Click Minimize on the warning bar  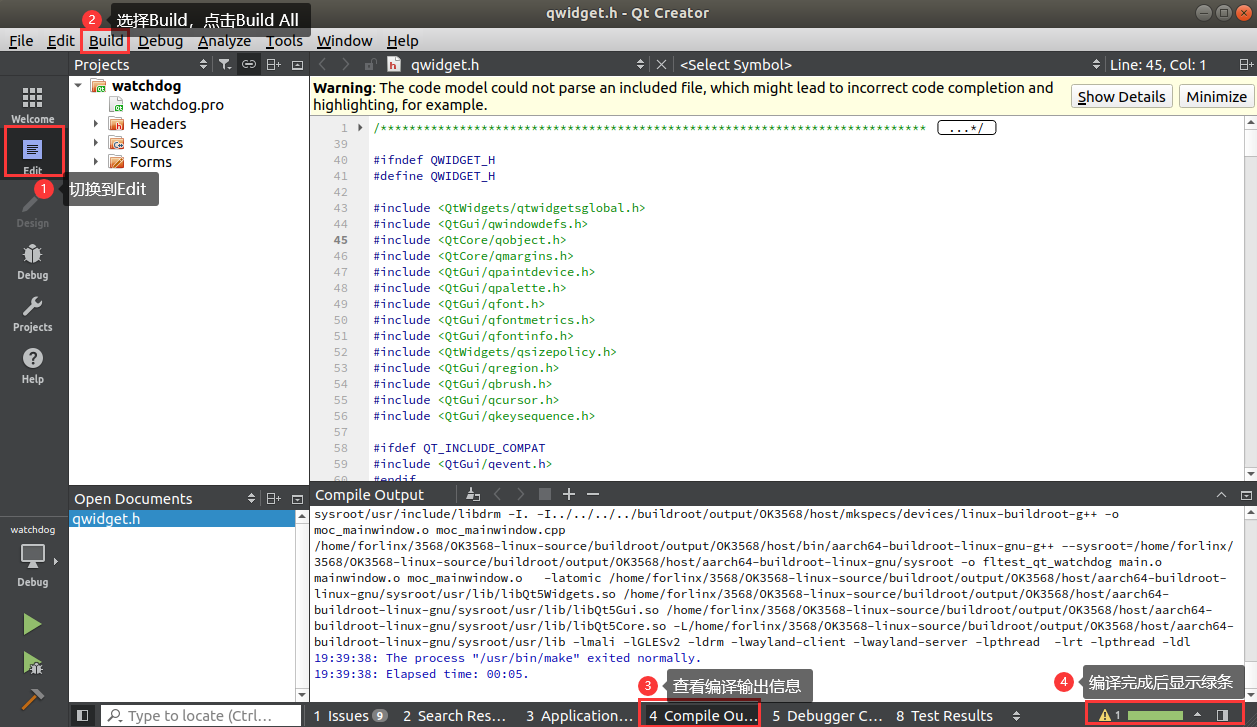1216,97
